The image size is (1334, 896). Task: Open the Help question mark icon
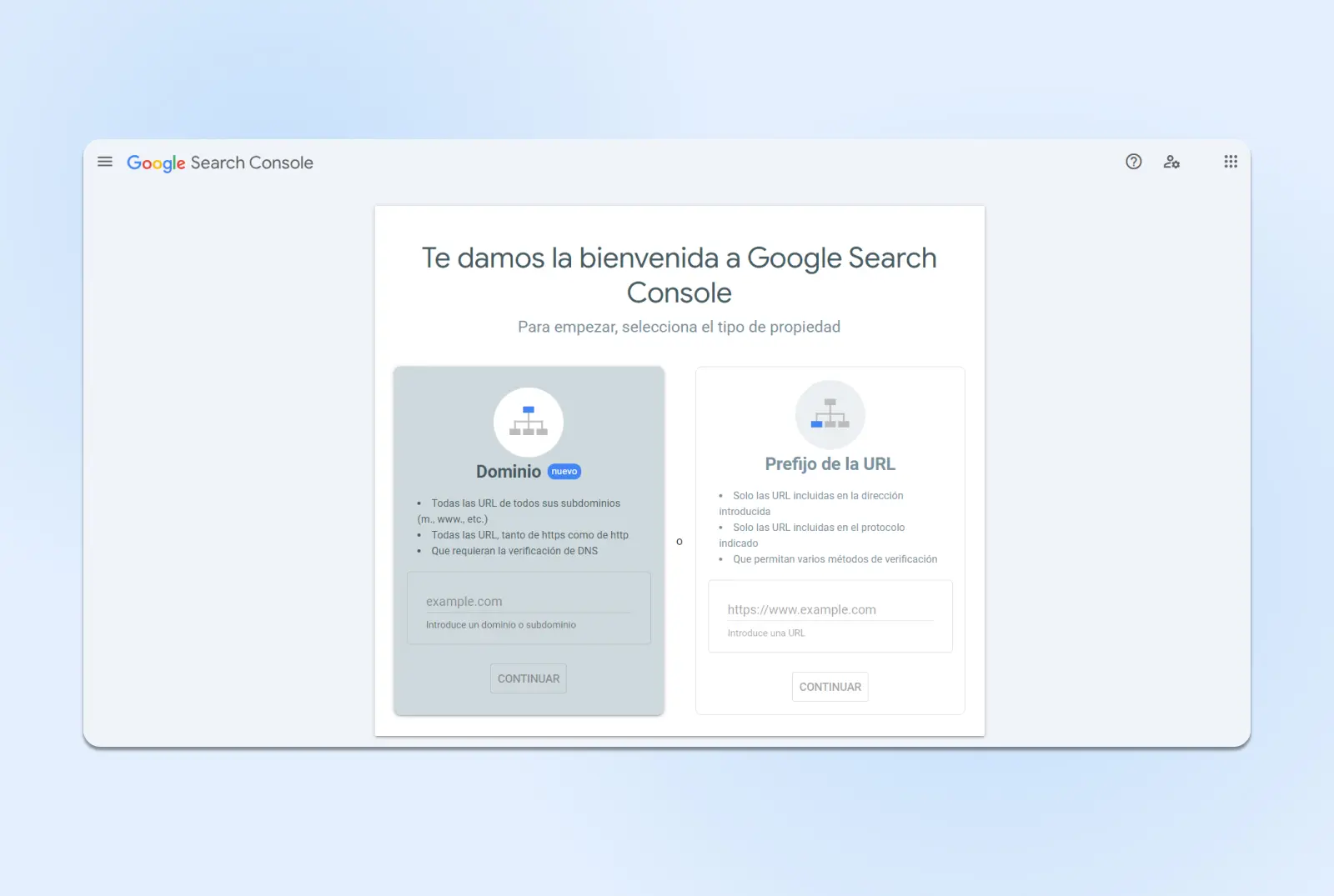coord(1133,162)
